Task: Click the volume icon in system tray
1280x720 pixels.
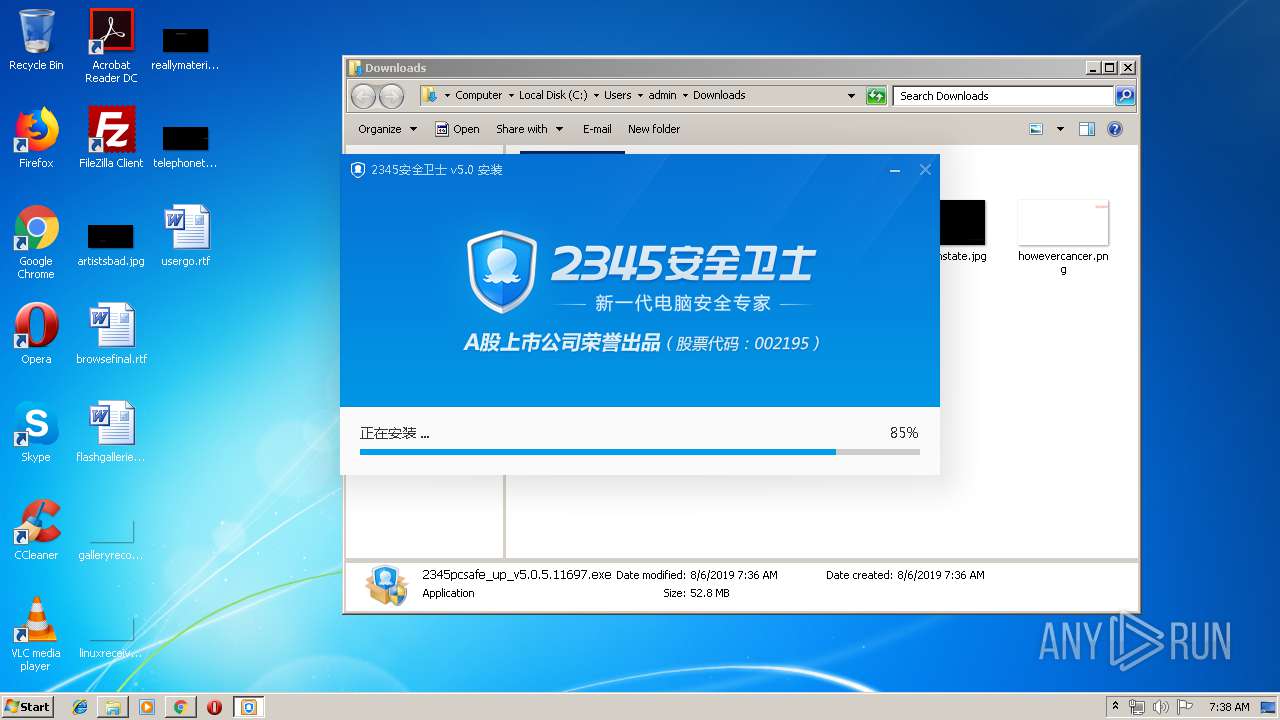Action: tap(1160, 707)
